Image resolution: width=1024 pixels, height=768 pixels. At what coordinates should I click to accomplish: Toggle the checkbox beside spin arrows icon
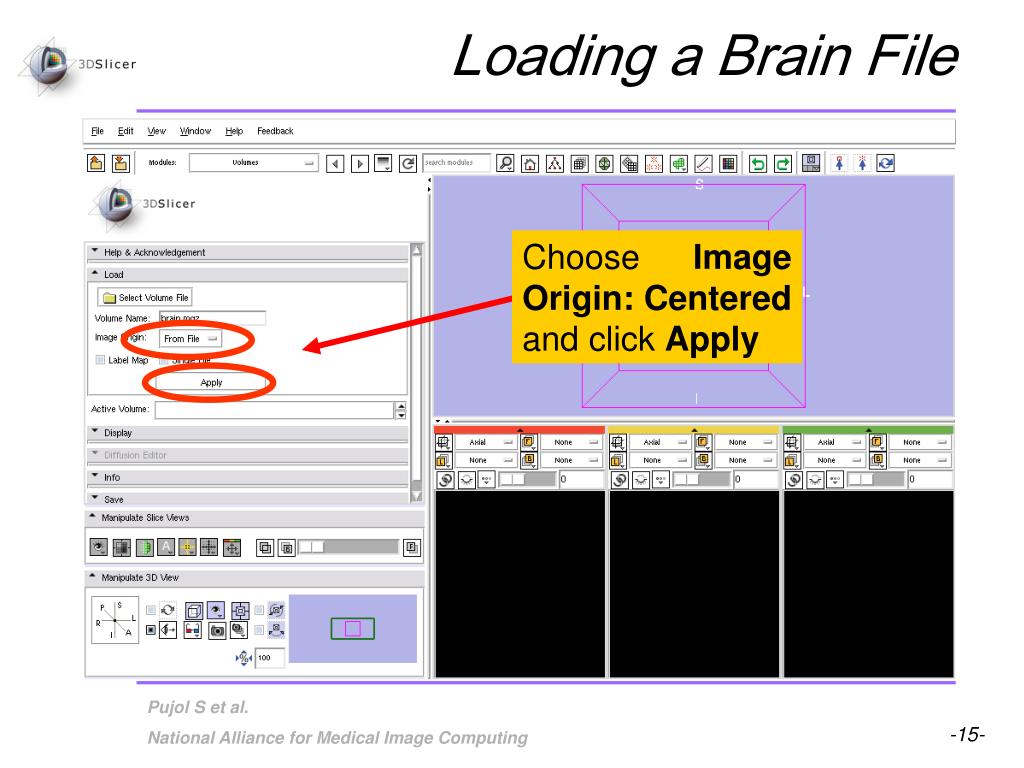(151, 610)
